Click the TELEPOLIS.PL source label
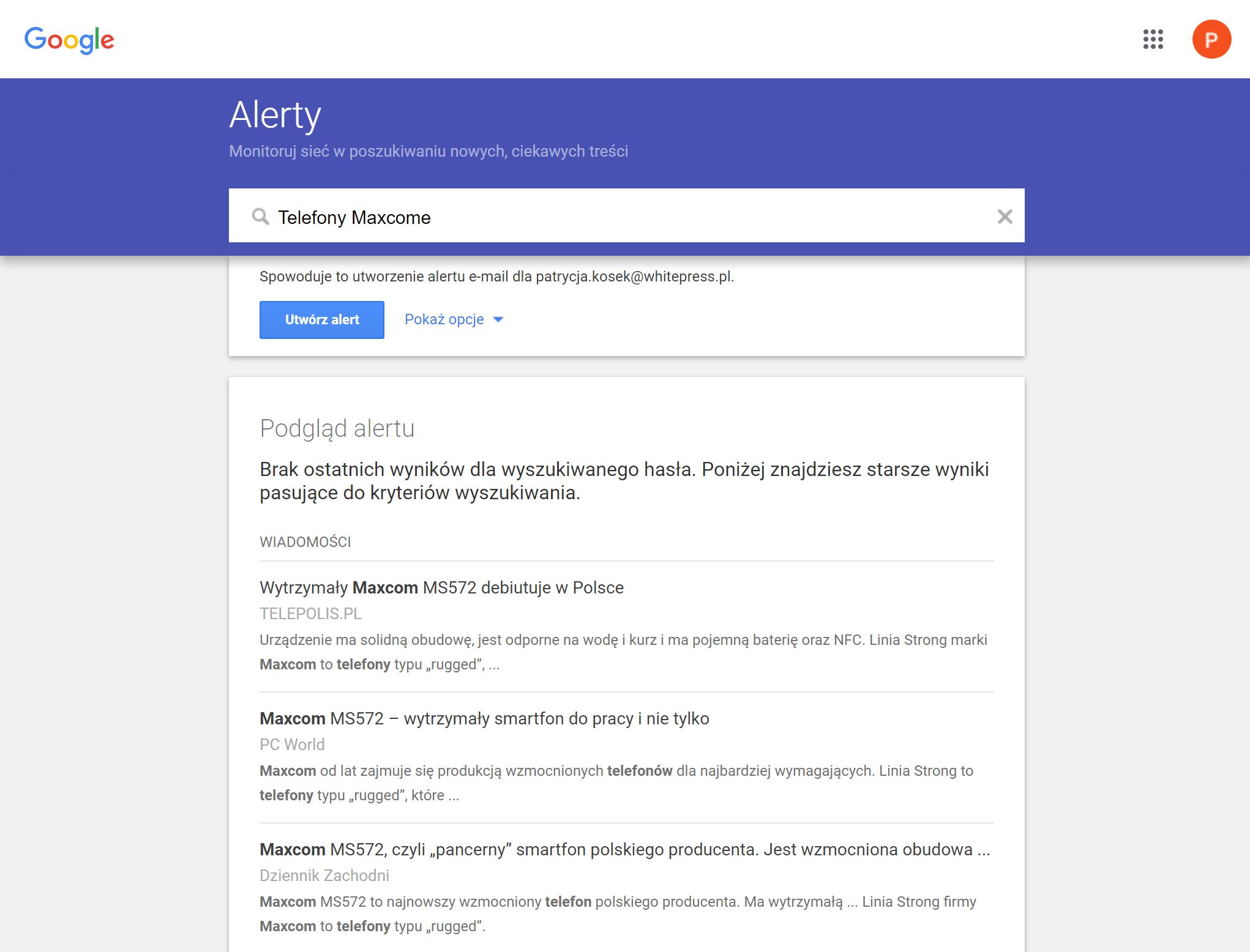Viewport: 1250px width, 952px height. pyautogui.click(x=310, y=614)
